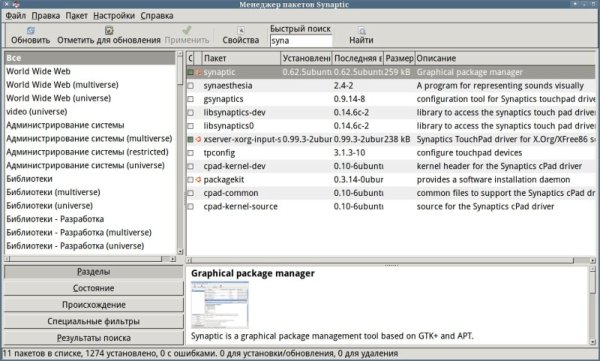This screenshot has height=361, width=600.
Task: Mark checkbox for libsynaptics-dev package
Action: pos(191,113)
